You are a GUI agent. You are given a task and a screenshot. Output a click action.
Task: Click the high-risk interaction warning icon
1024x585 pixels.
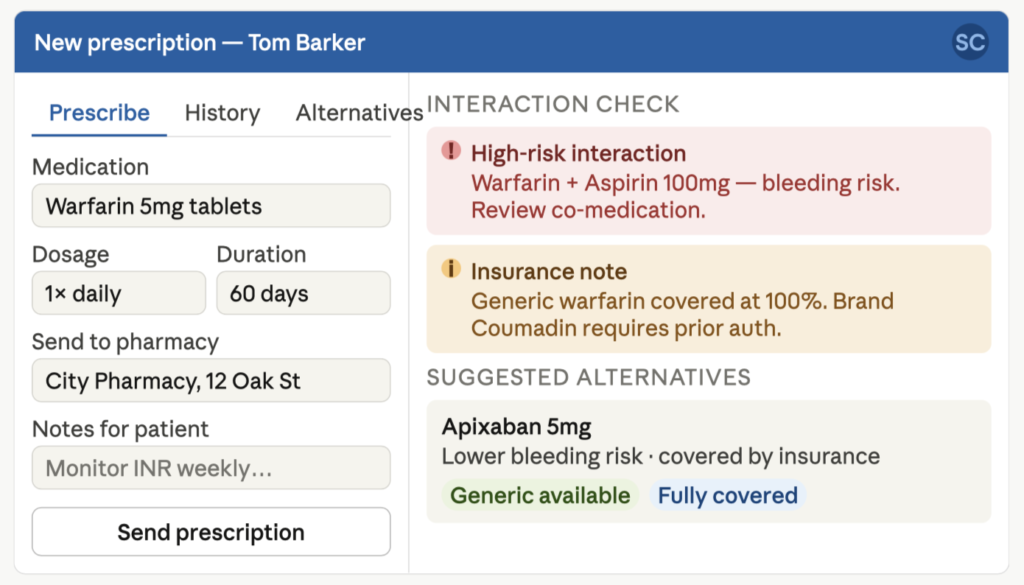(452, 152)
